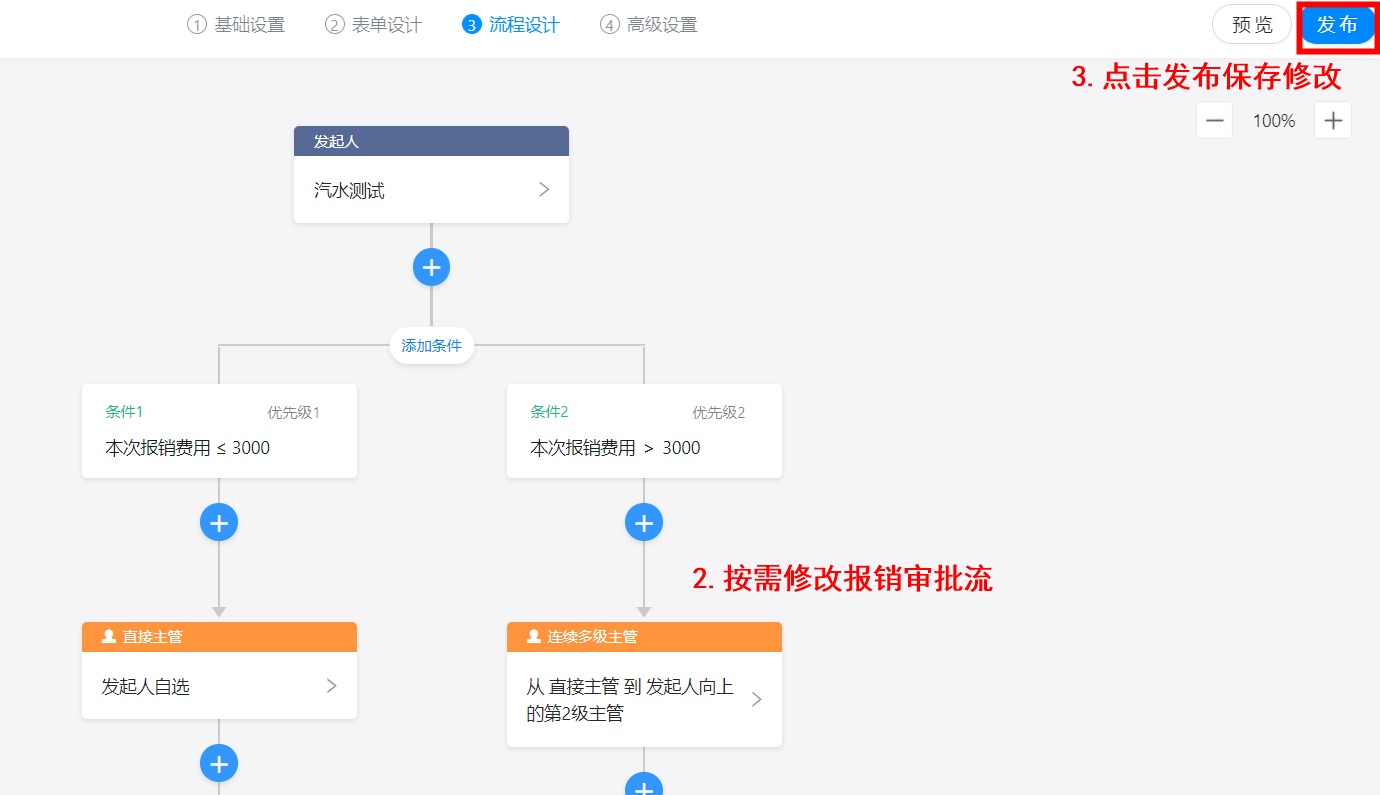Image resolution: width=1380 pixels, height=795 pixels.
Task: Click the 添加条件 button
Action: coord(431,346)
